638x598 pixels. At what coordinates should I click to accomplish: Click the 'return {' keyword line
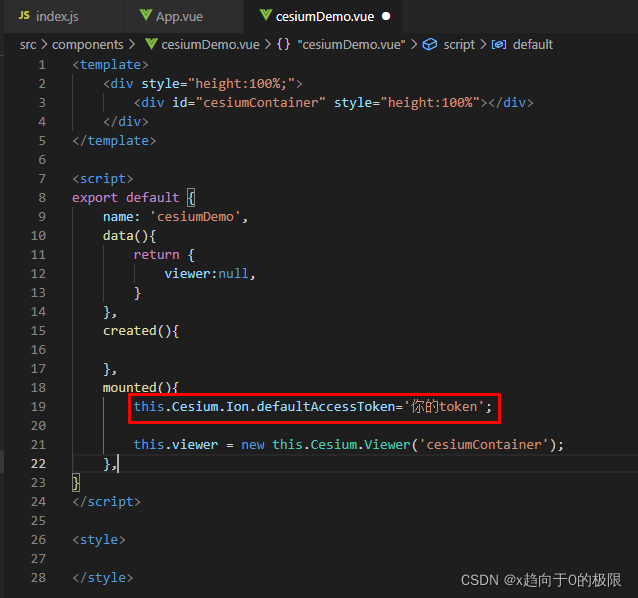(x=164, y=255)
